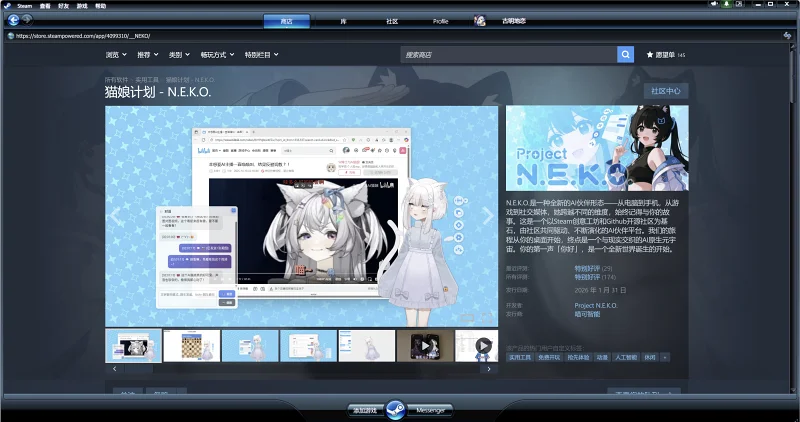800x422 pixels.
Task: Open the 游戏 menu
Action: 82,6
